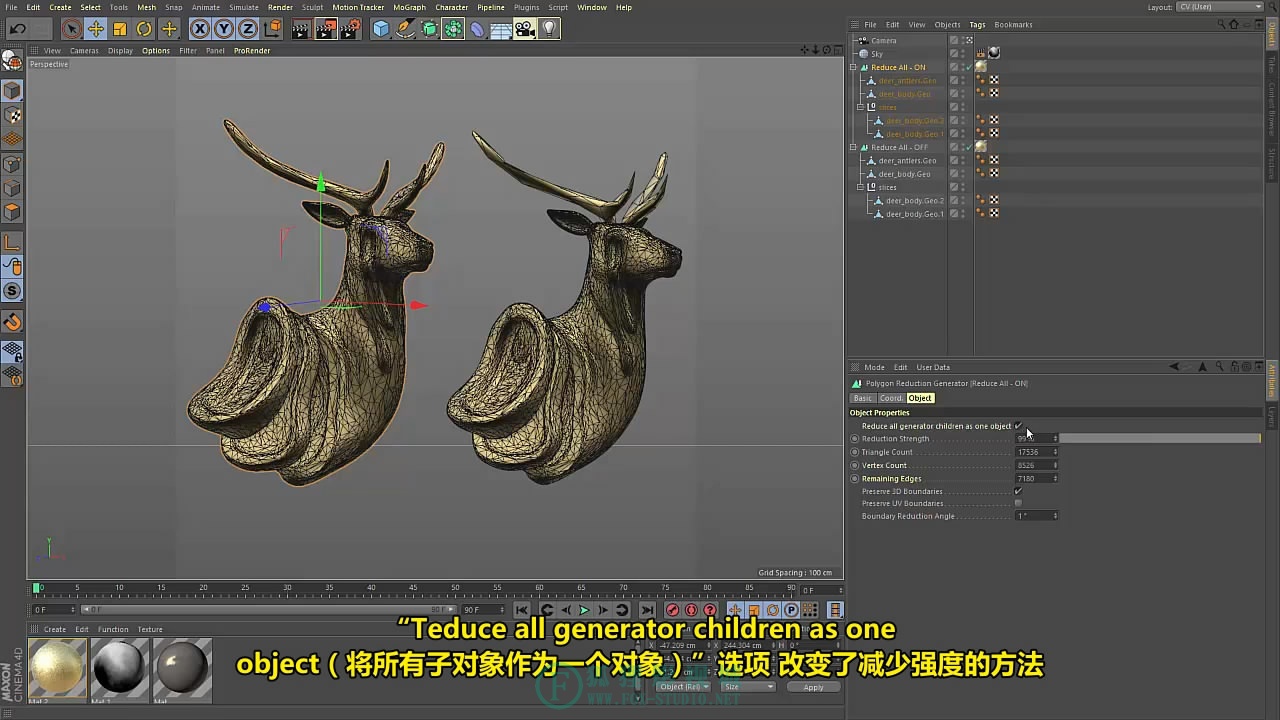Image resolution: width=1280 pixels, height=720 pixels.
Task: Toggle the layer box for the Camera object
Action: [954, 41]
